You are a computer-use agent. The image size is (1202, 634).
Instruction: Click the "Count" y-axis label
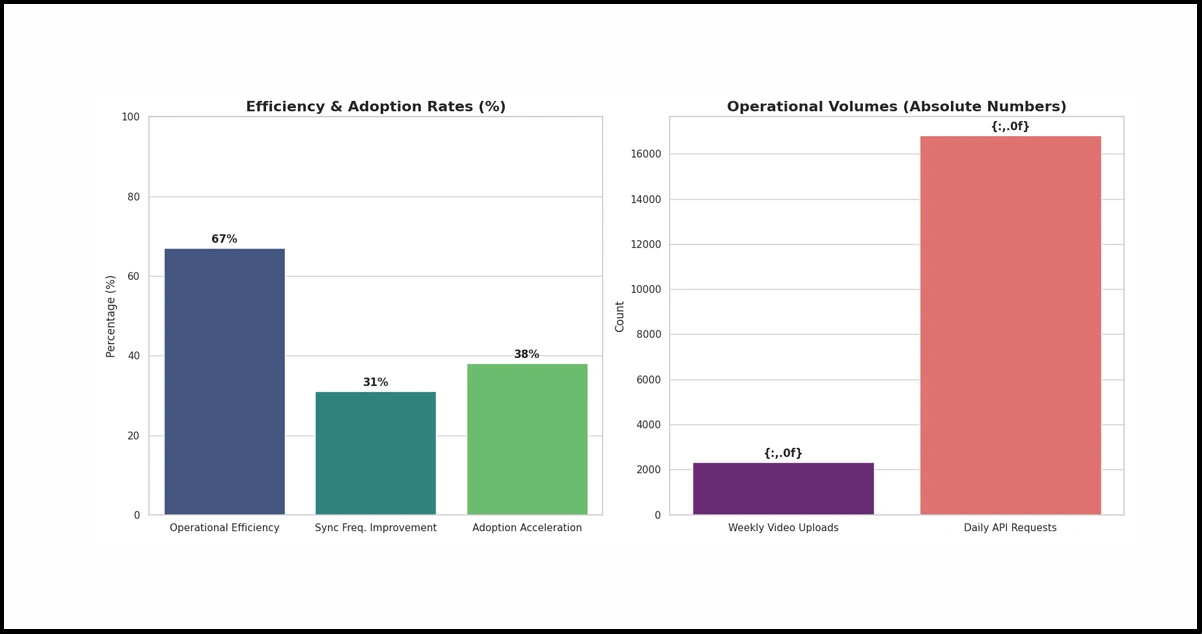[620, 316]
